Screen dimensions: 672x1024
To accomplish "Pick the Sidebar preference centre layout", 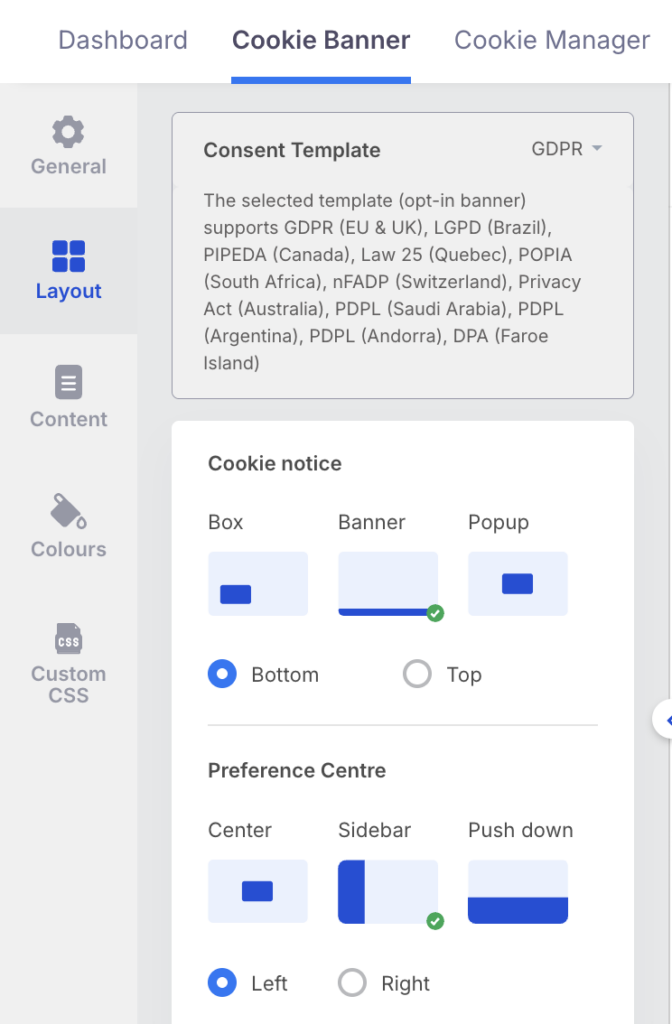I will pos(388,891).
